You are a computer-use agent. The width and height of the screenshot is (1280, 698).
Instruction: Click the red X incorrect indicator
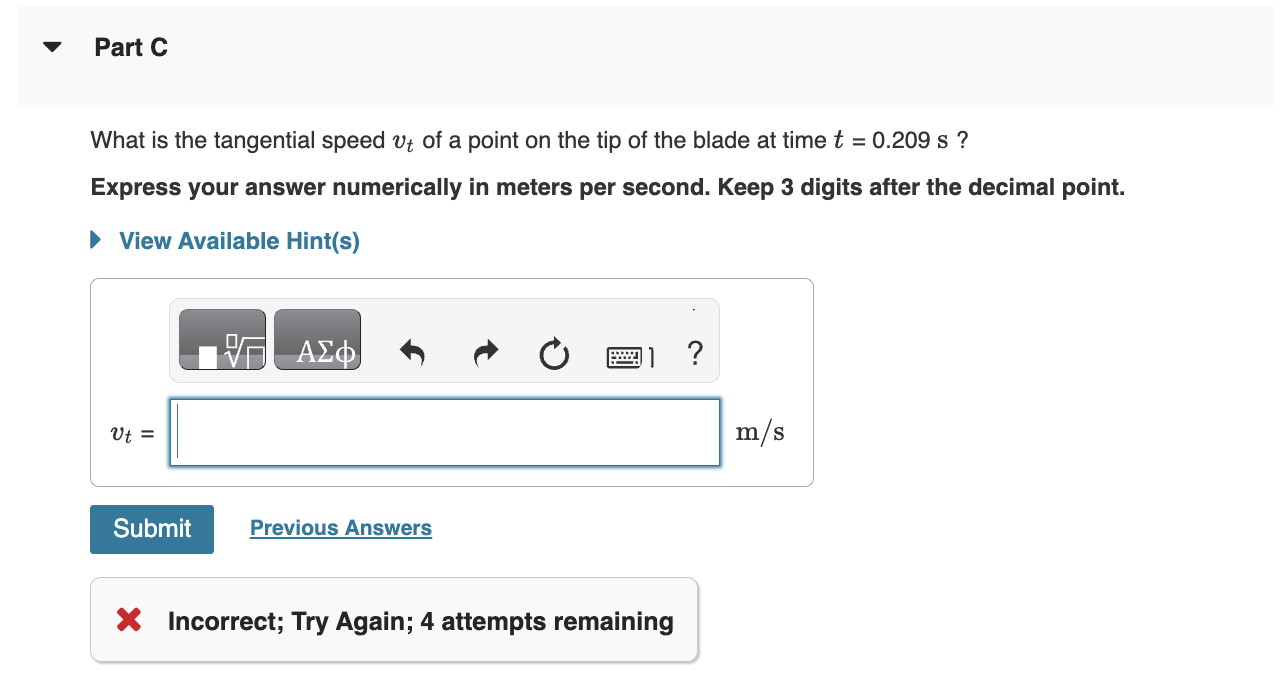click(127, 619)
